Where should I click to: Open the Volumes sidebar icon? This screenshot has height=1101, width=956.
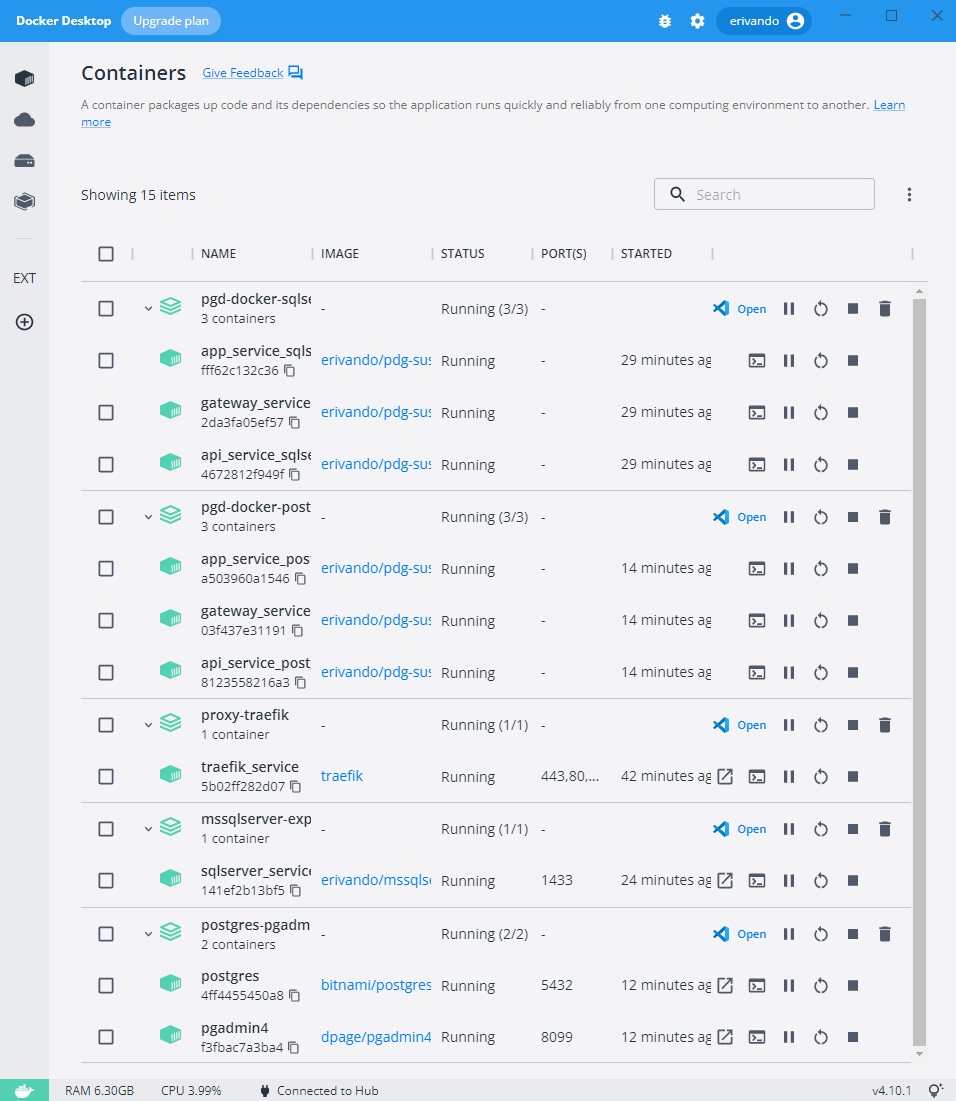[25, 161]
